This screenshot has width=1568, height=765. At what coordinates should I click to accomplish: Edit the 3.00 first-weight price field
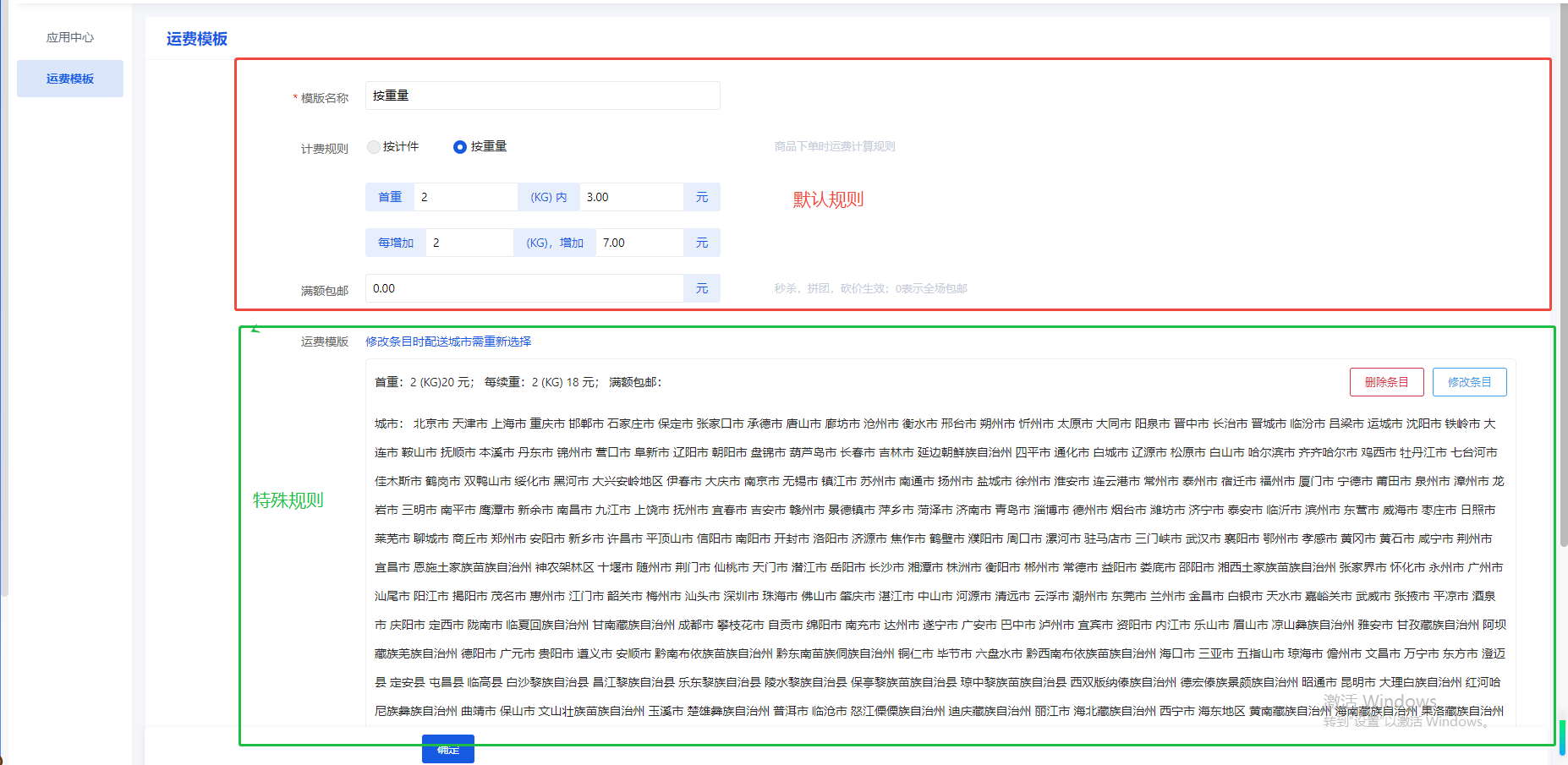[x=630, y=197]
